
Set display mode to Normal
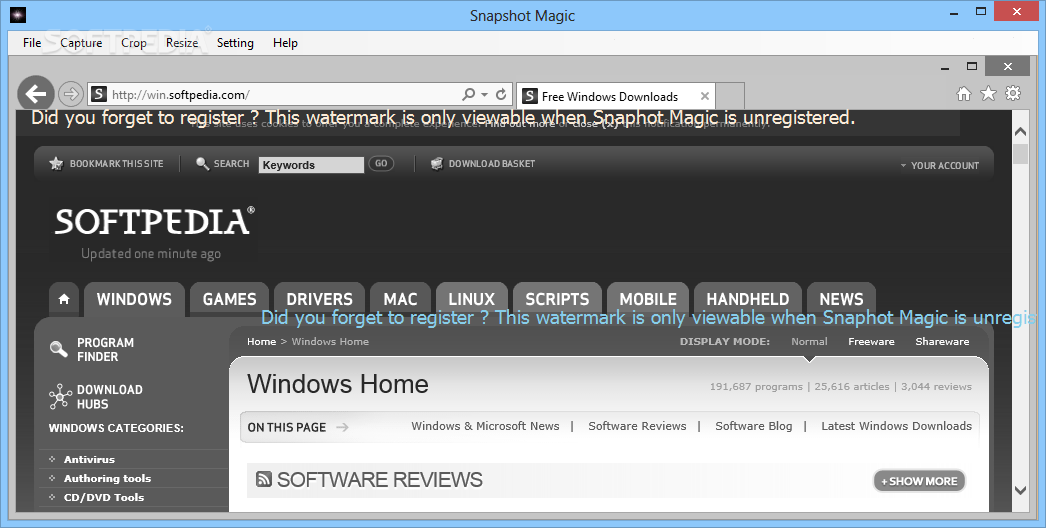pyautogui.click(x=809, y=341)
